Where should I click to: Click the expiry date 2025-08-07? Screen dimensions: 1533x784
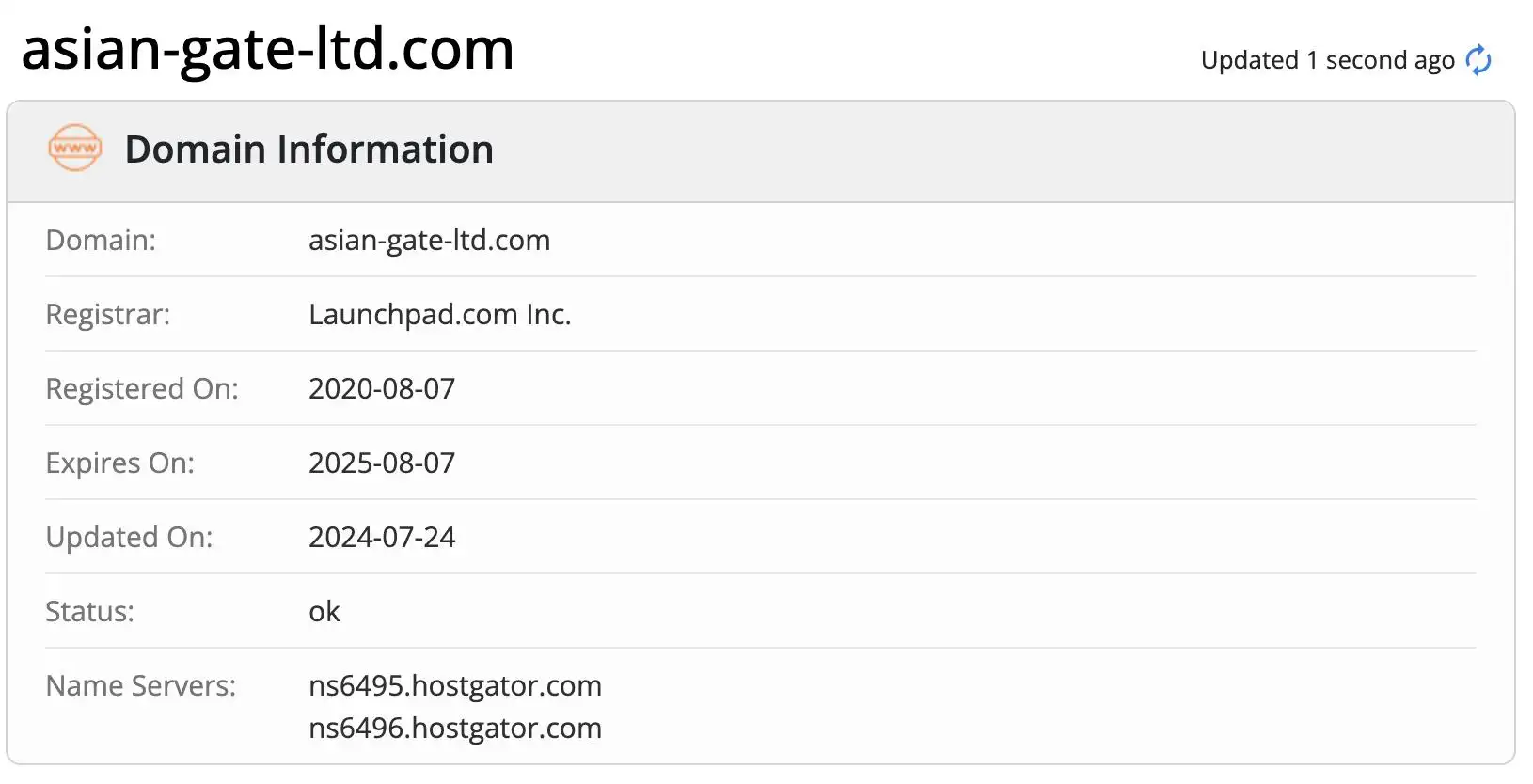(382, 463)
